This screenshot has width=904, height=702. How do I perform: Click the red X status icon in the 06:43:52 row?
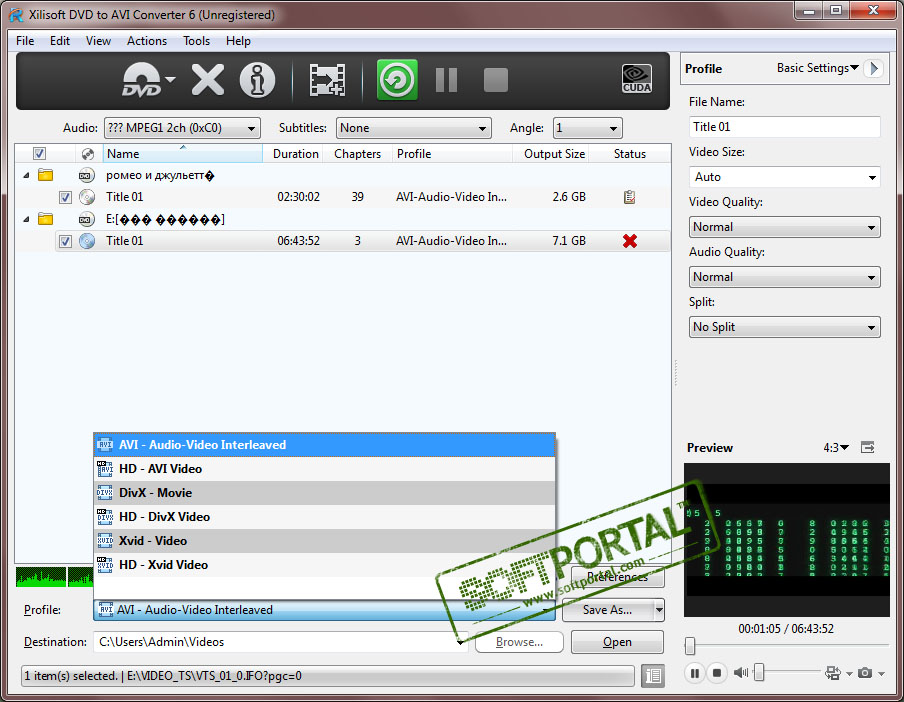(630, 241)
